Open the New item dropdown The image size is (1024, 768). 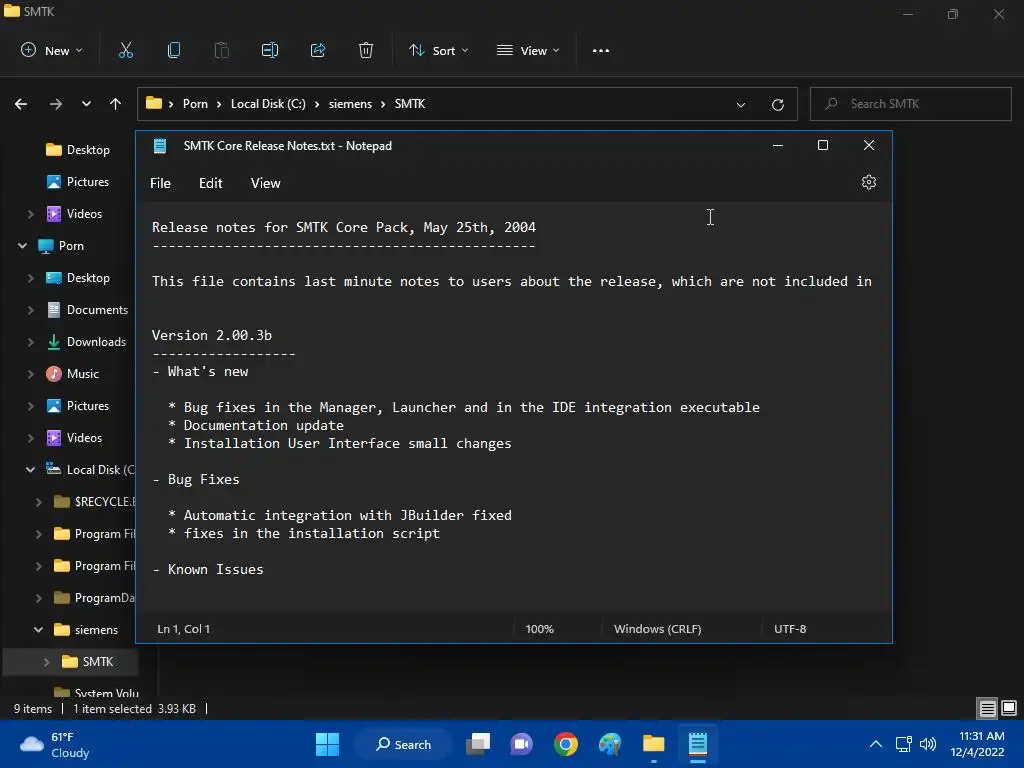point(52,50)
